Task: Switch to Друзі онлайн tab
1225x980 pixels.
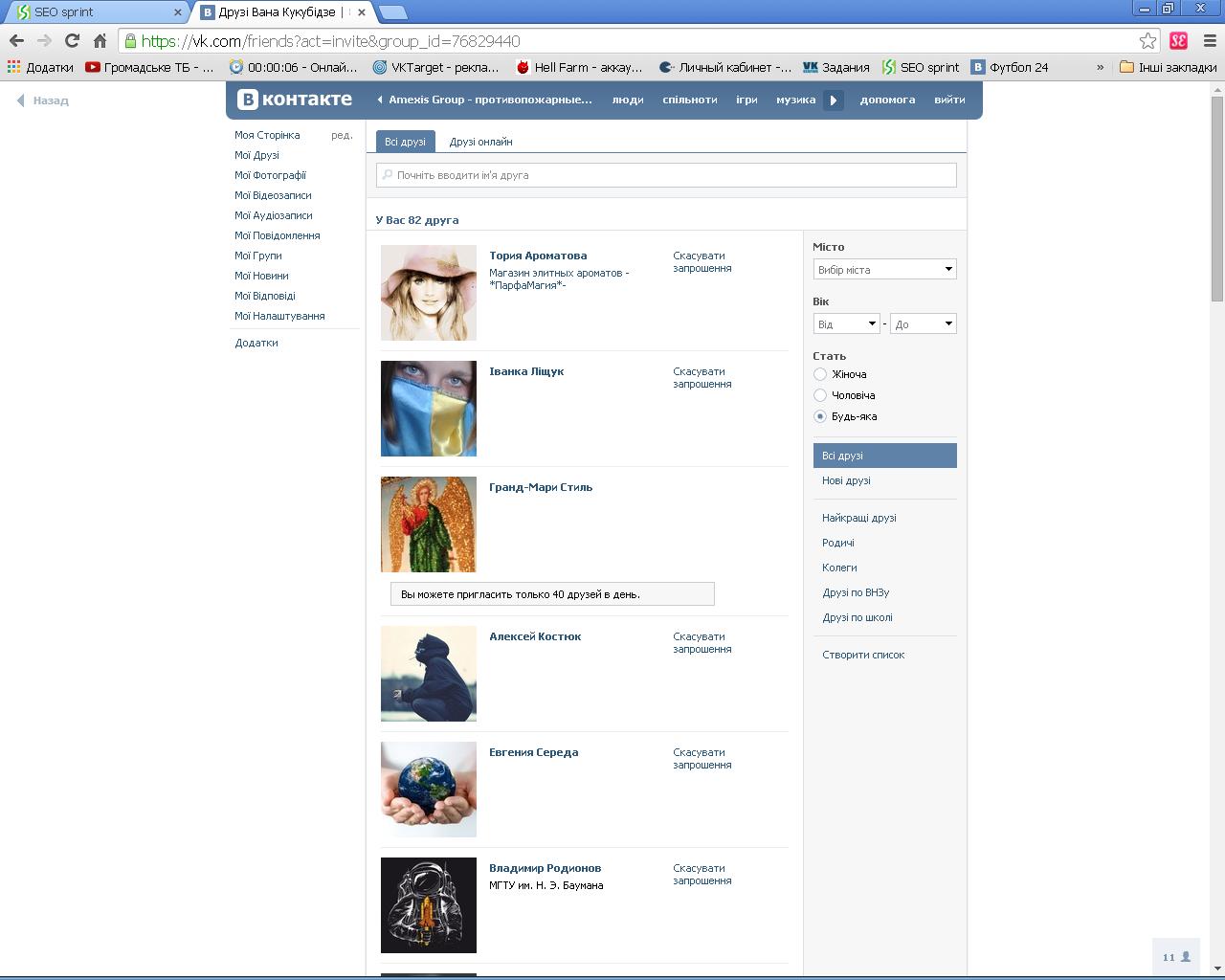Action: point(480,142)
